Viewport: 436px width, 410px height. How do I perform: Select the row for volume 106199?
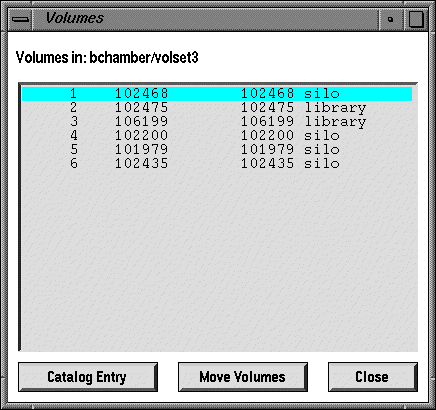click(217, 121)
